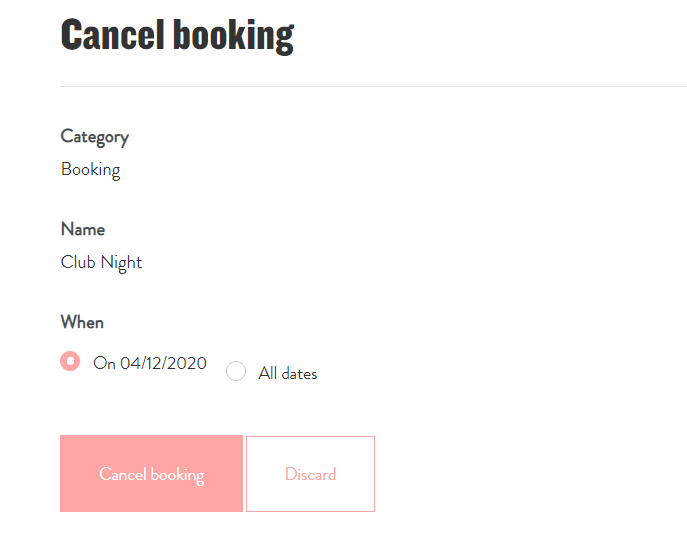Select the "On 04/12/2020" radio button
Screen dimensions: 687x535
(x=70, y=362)
